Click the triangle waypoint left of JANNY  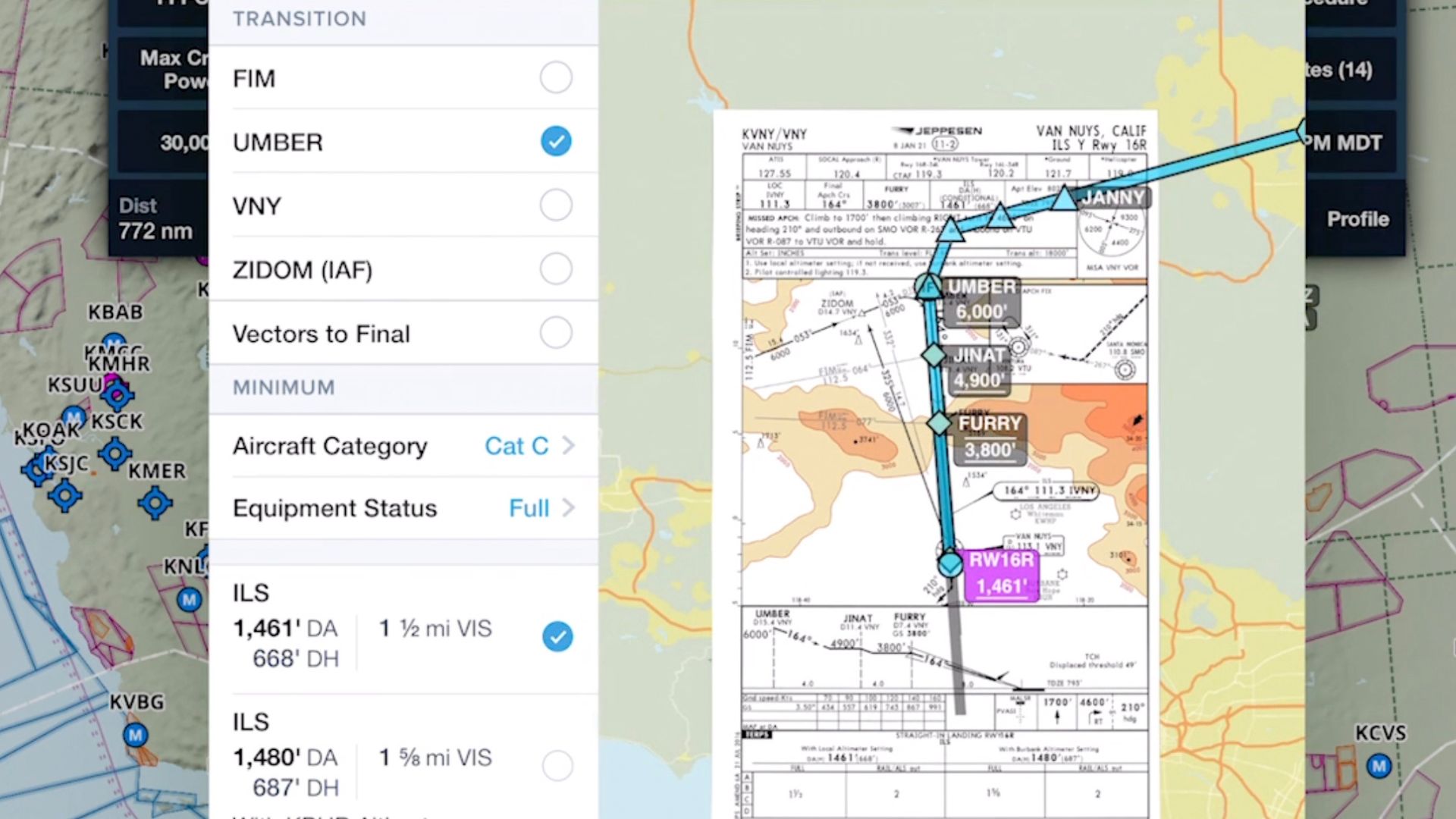click(1000, 216)
